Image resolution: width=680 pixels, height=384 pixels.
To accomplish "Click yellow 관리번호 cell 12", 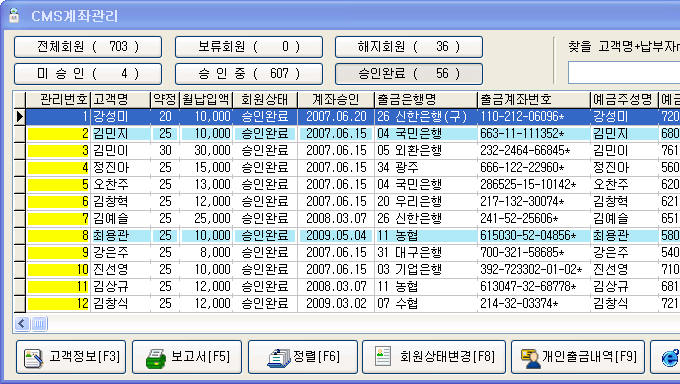I will 58,303.
